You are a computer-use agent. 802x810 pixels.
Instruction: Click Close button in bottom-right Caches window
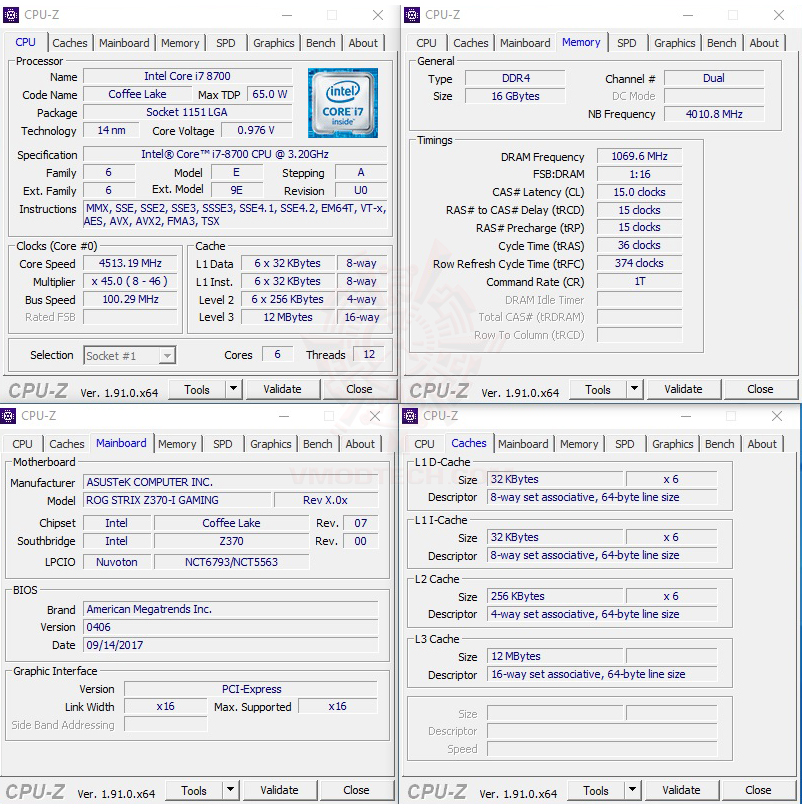click(x=758, y=790)
